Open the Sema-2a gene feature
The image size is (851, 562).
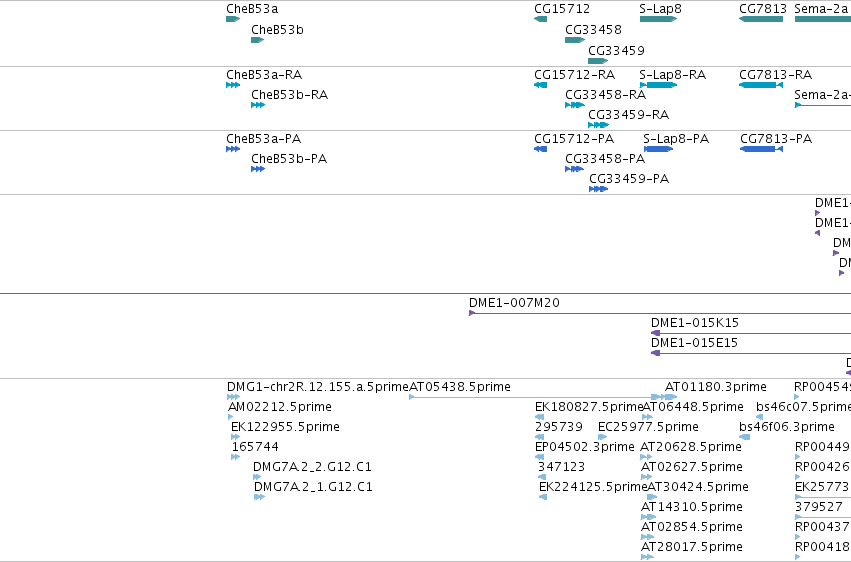coord(823,19)
